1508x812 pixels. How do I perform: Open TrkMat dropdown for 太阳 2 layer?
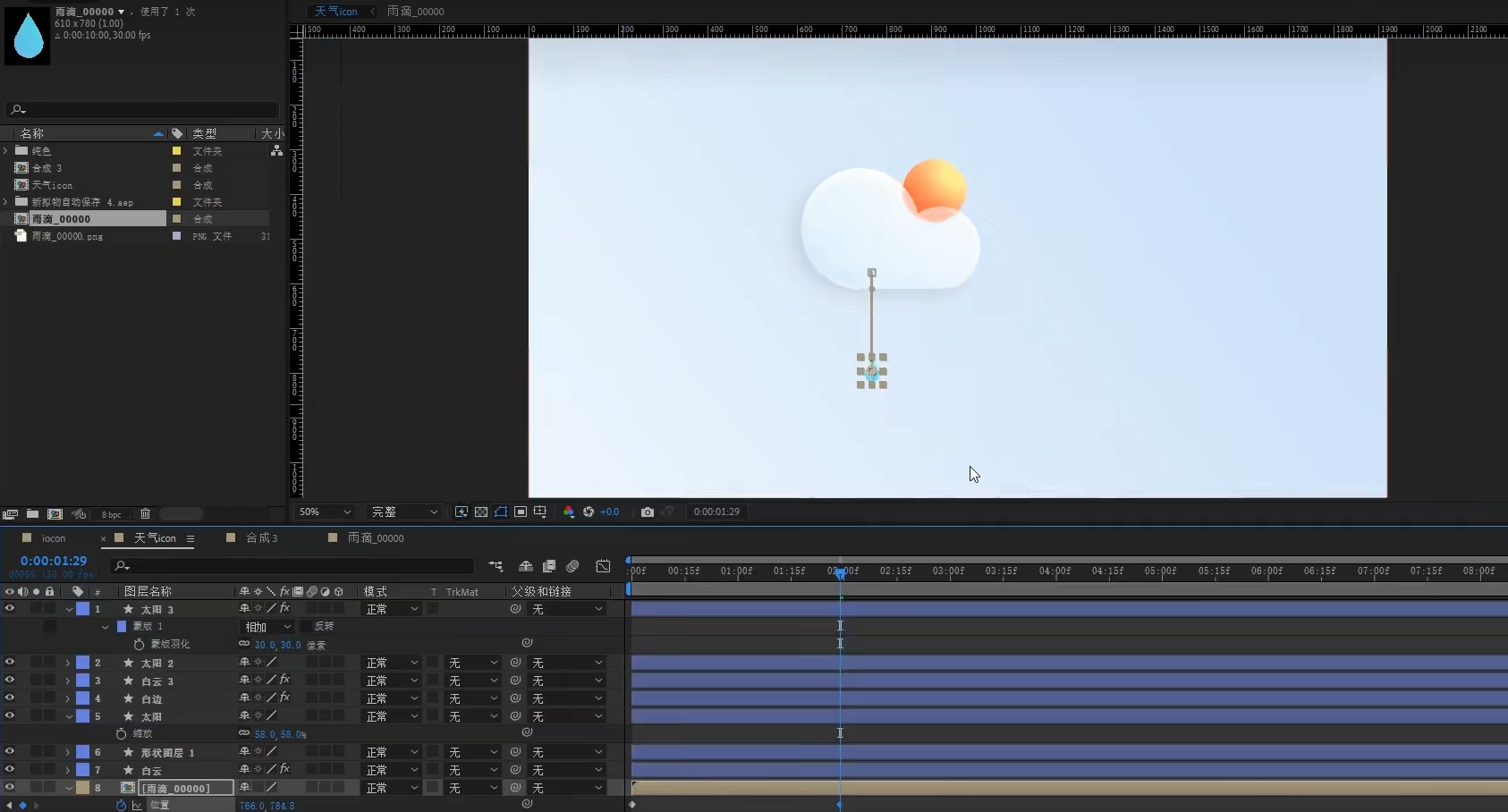click(x=473, y=663)
